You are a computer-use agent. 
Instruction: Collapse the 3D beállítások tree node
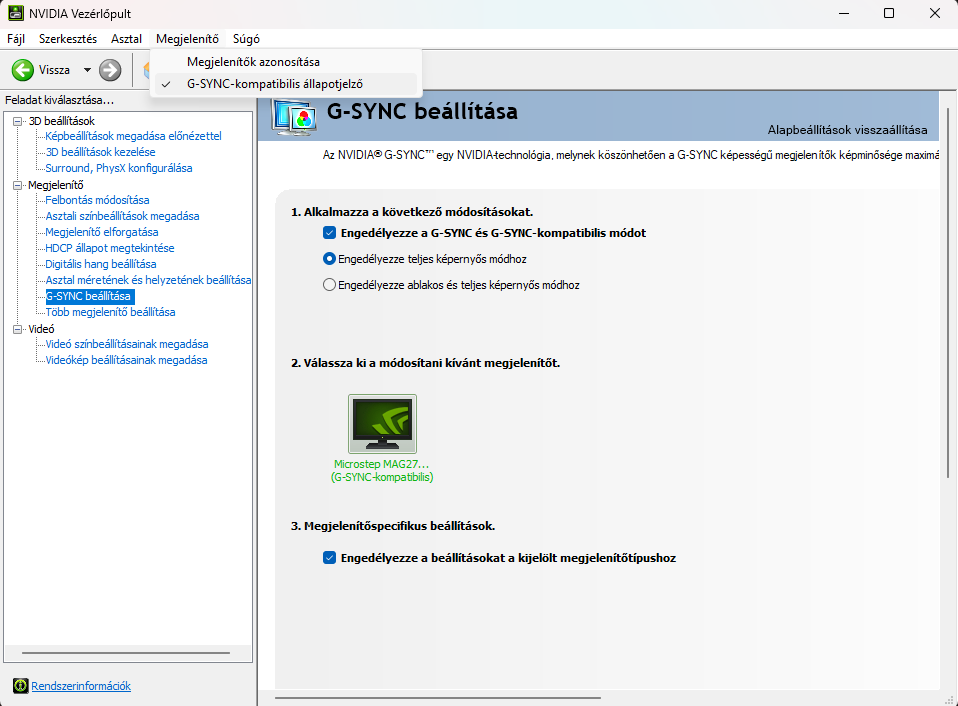18,121
